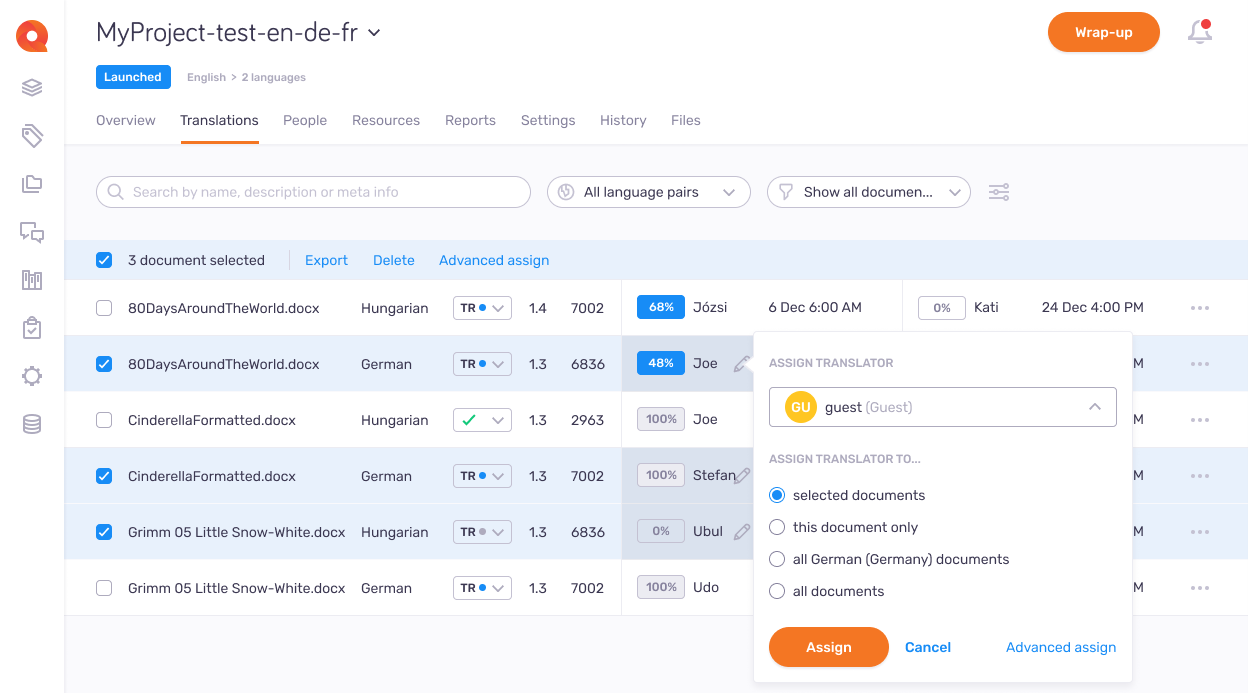This screenshot has width=1248, height=693.
Task: Expand the 'Show all documents' filter dropdown
Action: coord(868,191)
